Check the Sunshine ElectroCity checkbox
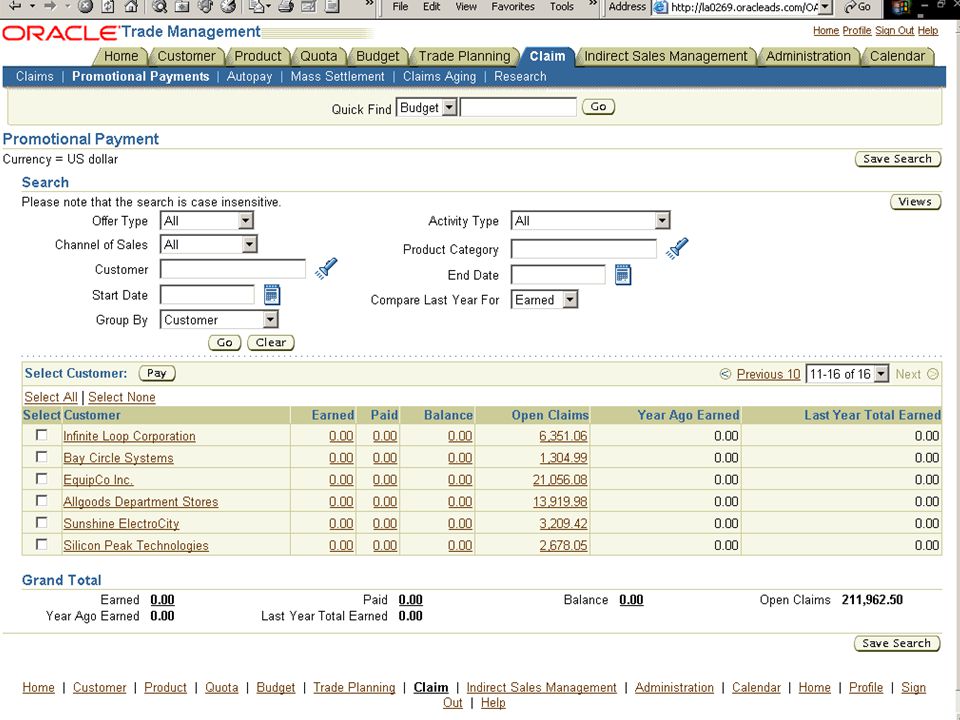This screenshot has width=960, height=720. 42,522
